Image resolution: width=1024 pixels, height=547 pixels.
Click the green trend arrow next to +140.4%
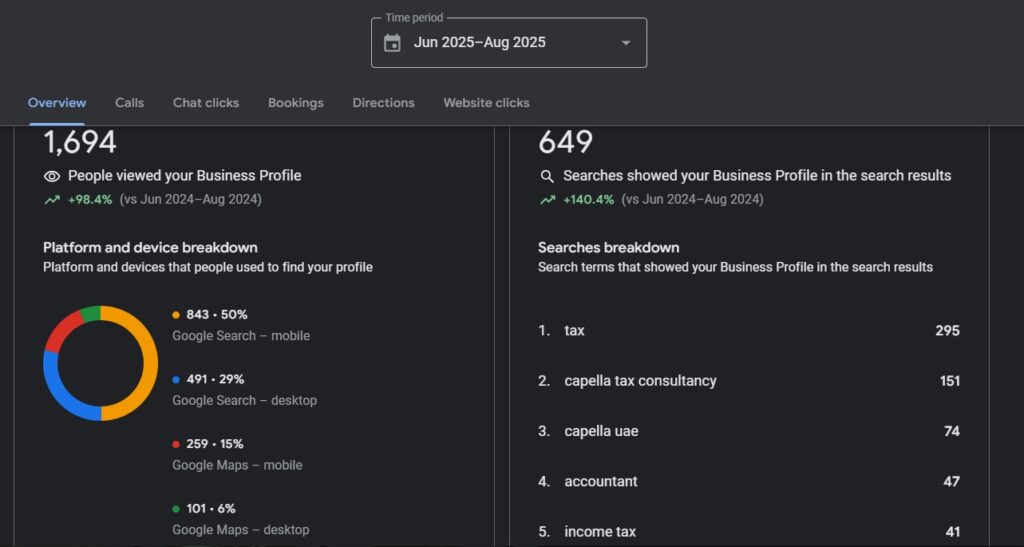547,200
